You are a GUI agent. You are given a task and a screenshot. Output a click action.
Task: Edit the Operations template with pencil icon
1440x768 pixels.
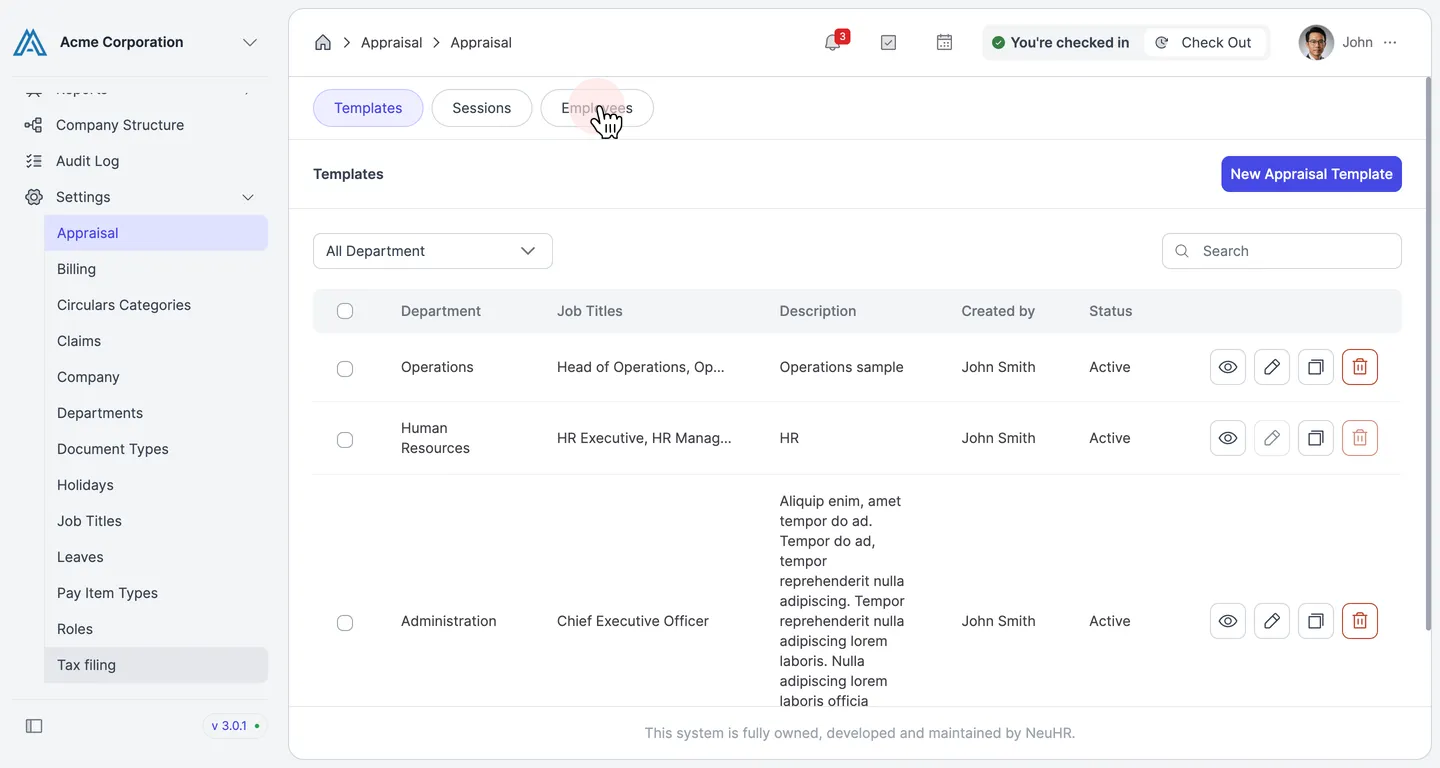(x=1272, y=367)
